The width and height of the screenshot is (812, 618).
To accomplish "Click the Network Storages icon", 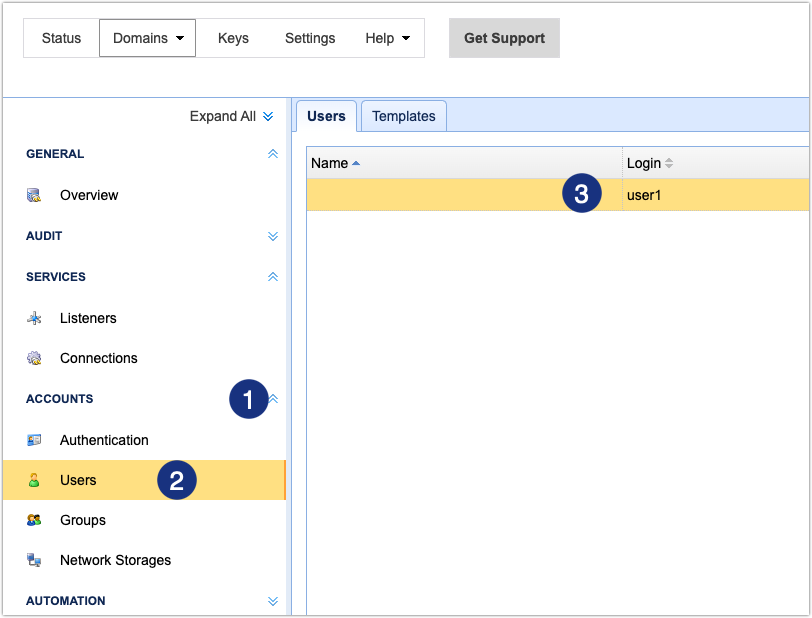I will [x=34, y=560].
